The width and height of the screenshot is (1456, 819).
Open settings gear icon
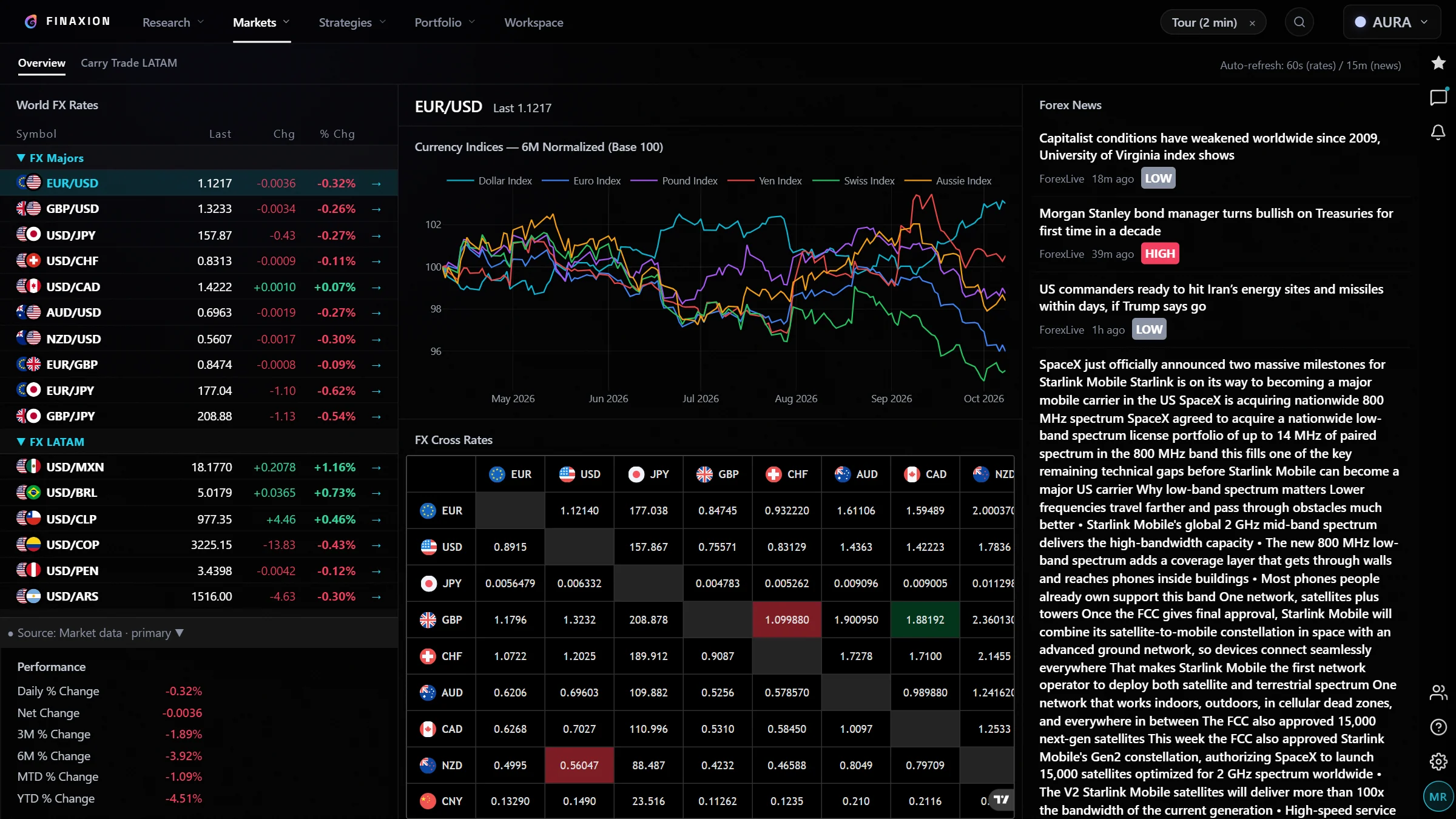pos(1438,761)
